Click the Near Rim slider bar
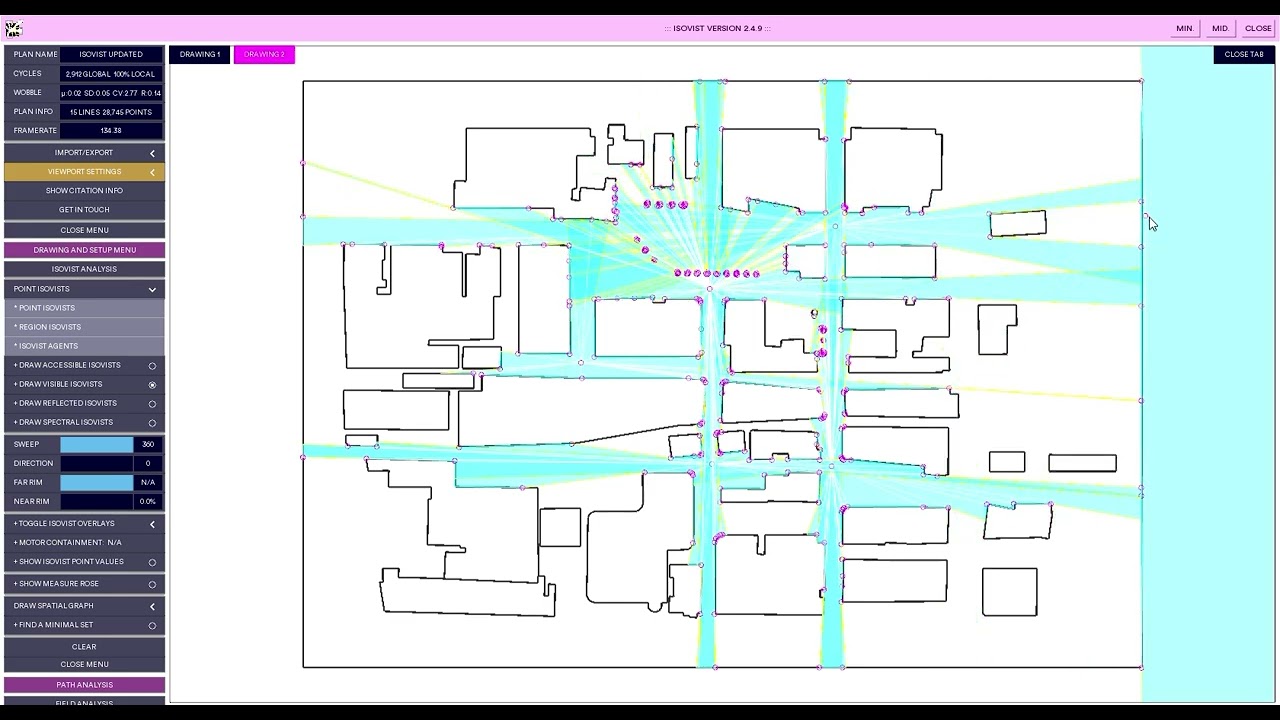 96,501
